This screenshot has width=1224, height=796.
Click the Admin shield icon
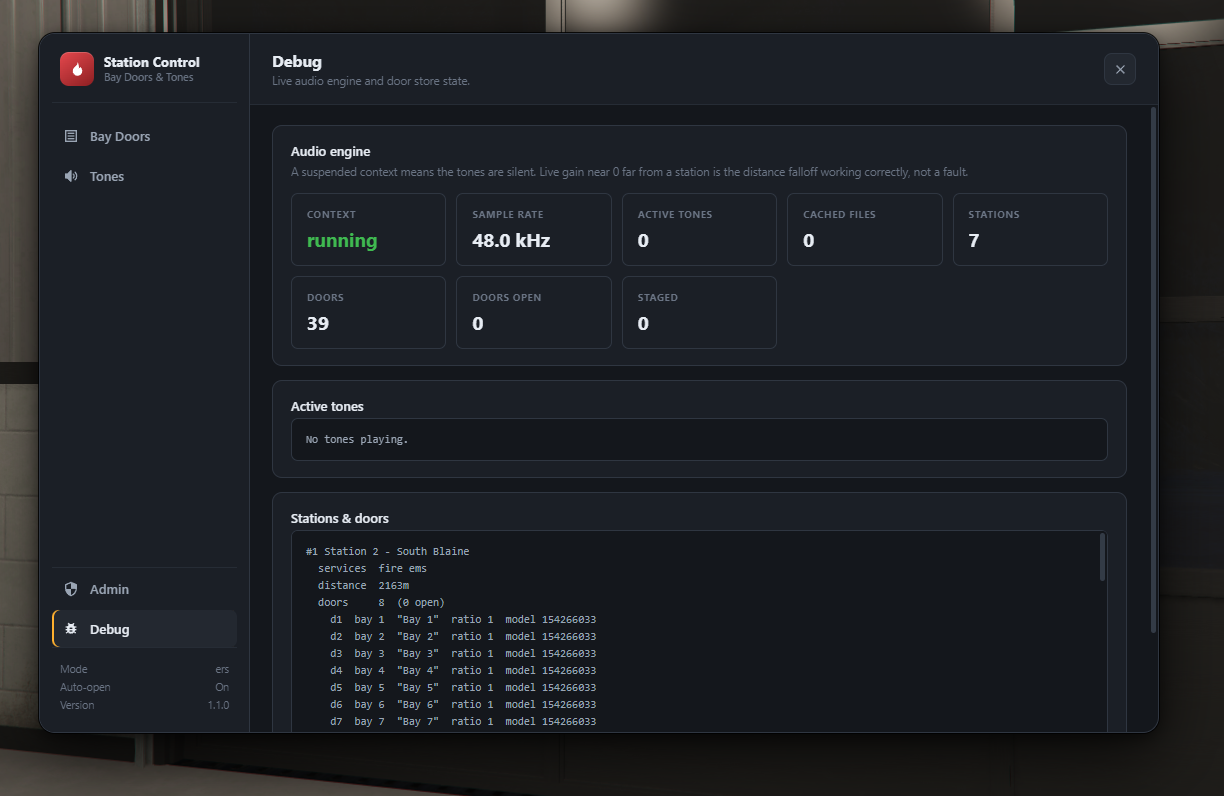pyautogui.click(x=71, y=589)
